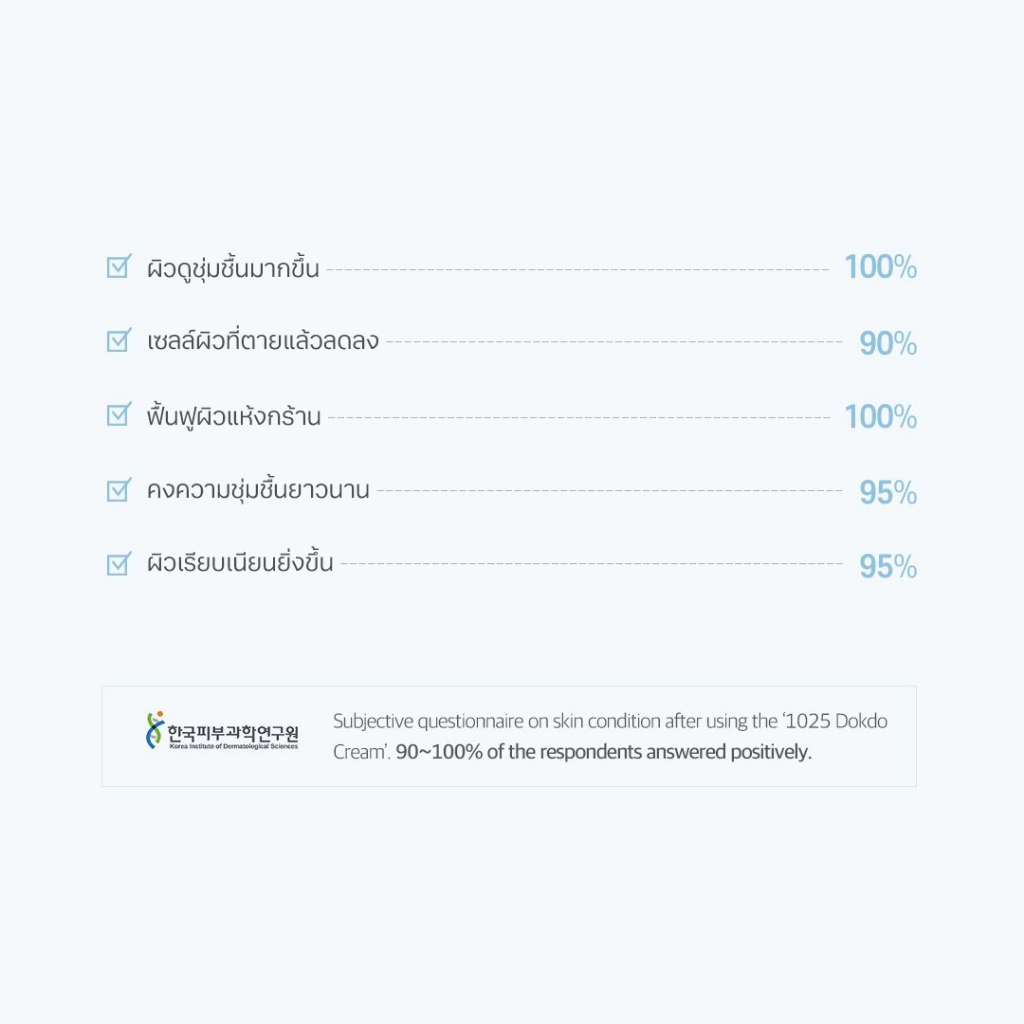
Task: Select the checkbox for ฟื้นฟูผิวแห้งกร้าน
Action: click(x=119, y=414)
